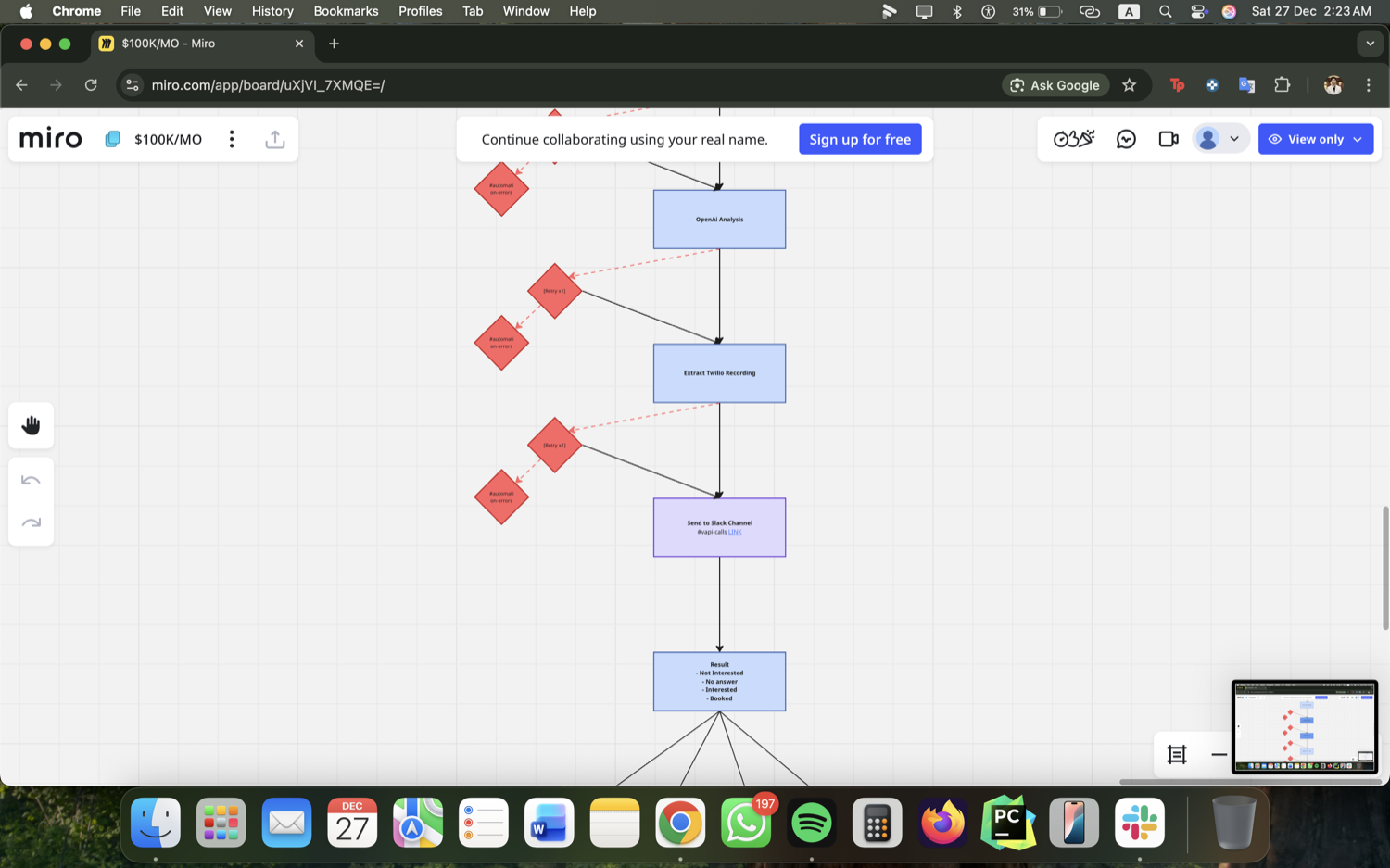1390x868 pixels.
Task: Open the View only dropdown
Action: coord(1316,139)
